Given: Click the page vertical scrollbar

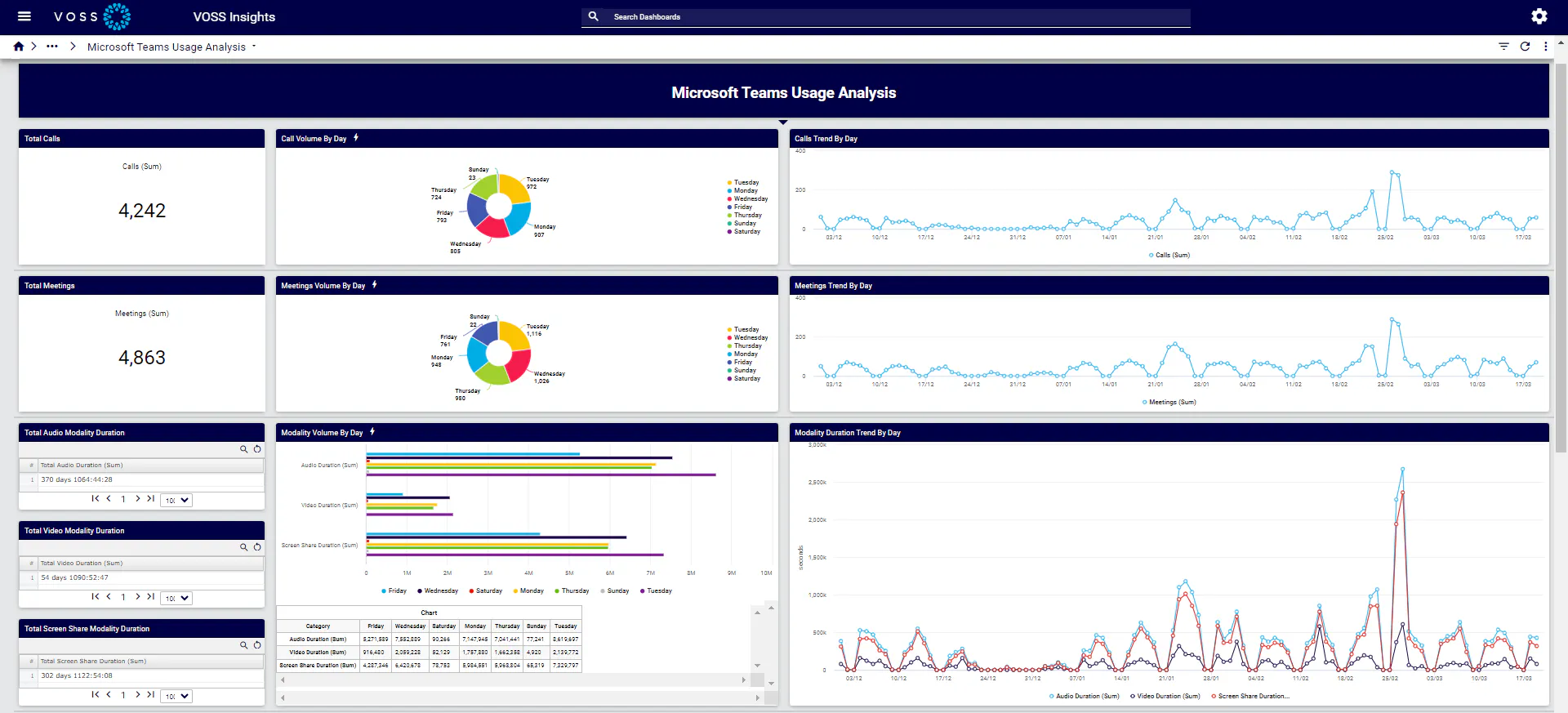Looking at the screenshot, I should [1561, 257].
